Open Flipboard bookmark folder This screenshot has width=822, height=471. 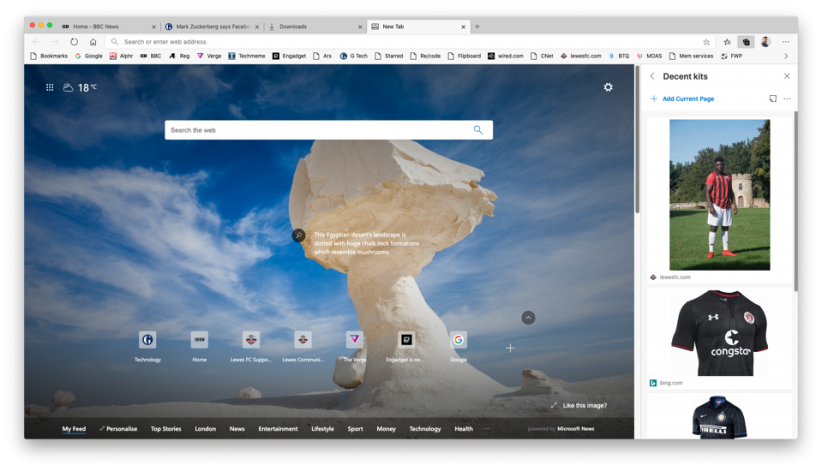pyautogui.click(x=464, y=56)
